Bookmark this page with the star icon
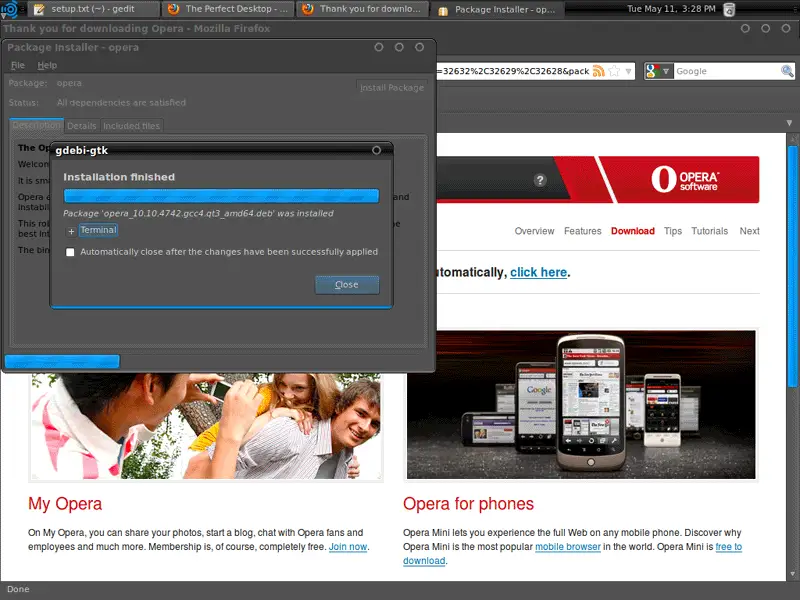The width and height of the screenshot is (800, 600). click(614, 71)
